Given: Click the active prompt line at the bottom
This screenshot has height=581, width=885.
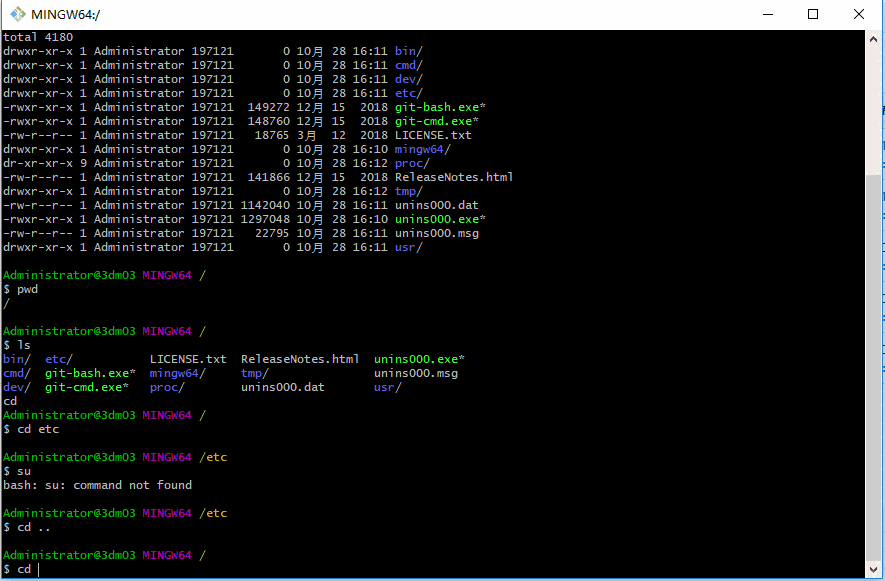Looking at the screenshot, I should (x=24, y=569).
